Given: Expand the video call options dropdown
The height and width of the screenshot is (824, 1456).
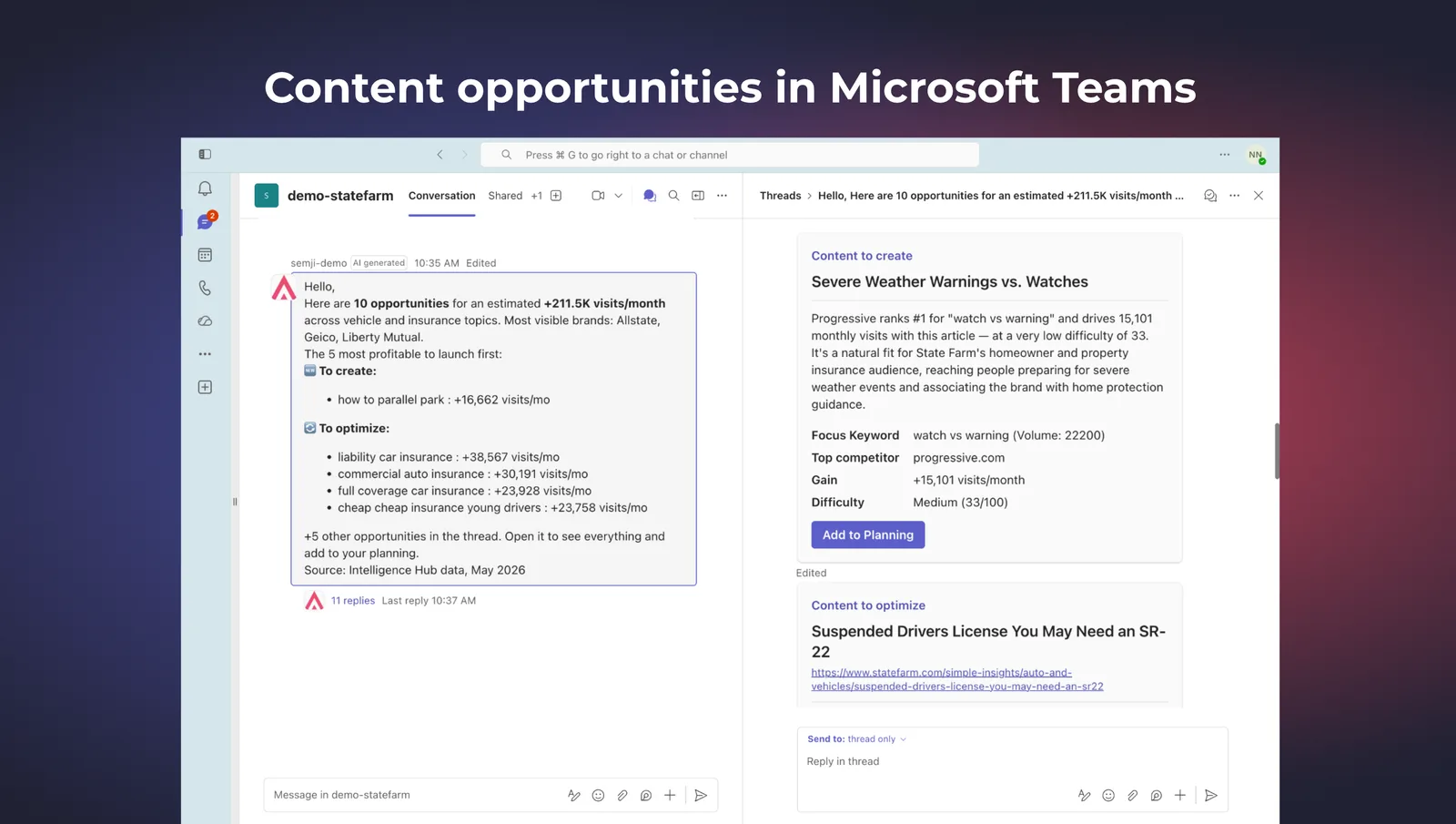Looking at the screenshot, I should click(x=619, y=196).
